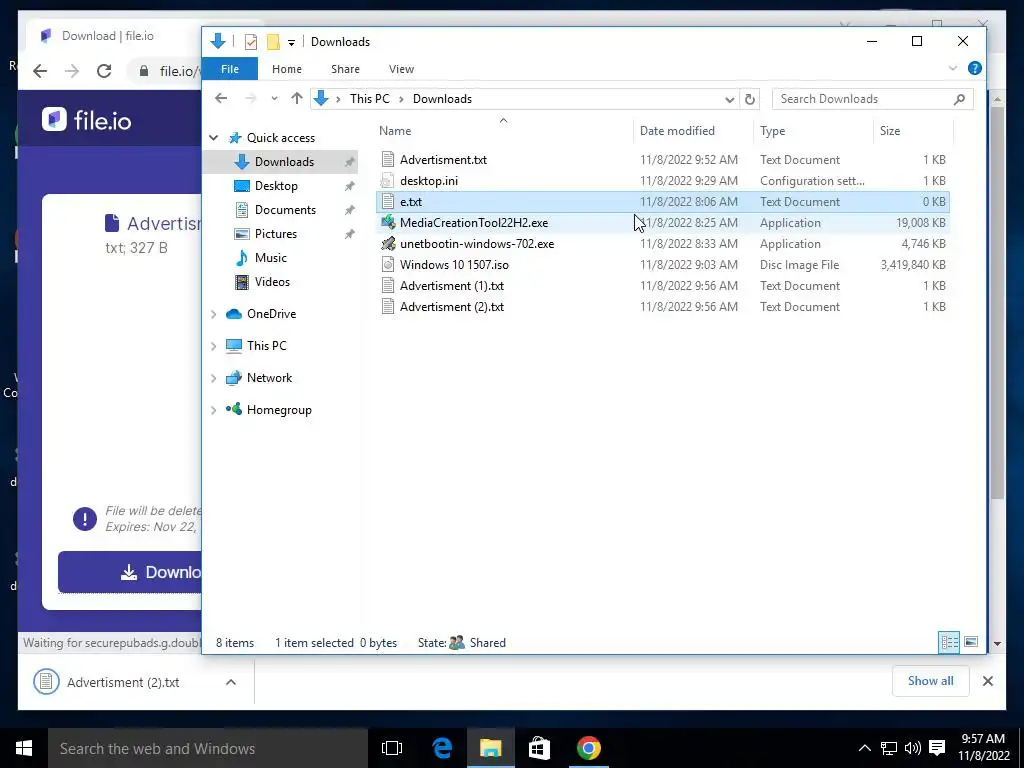Screen dimensions: 1024x768
Task: Refresh the Downloads folder view
Action: 750,99
